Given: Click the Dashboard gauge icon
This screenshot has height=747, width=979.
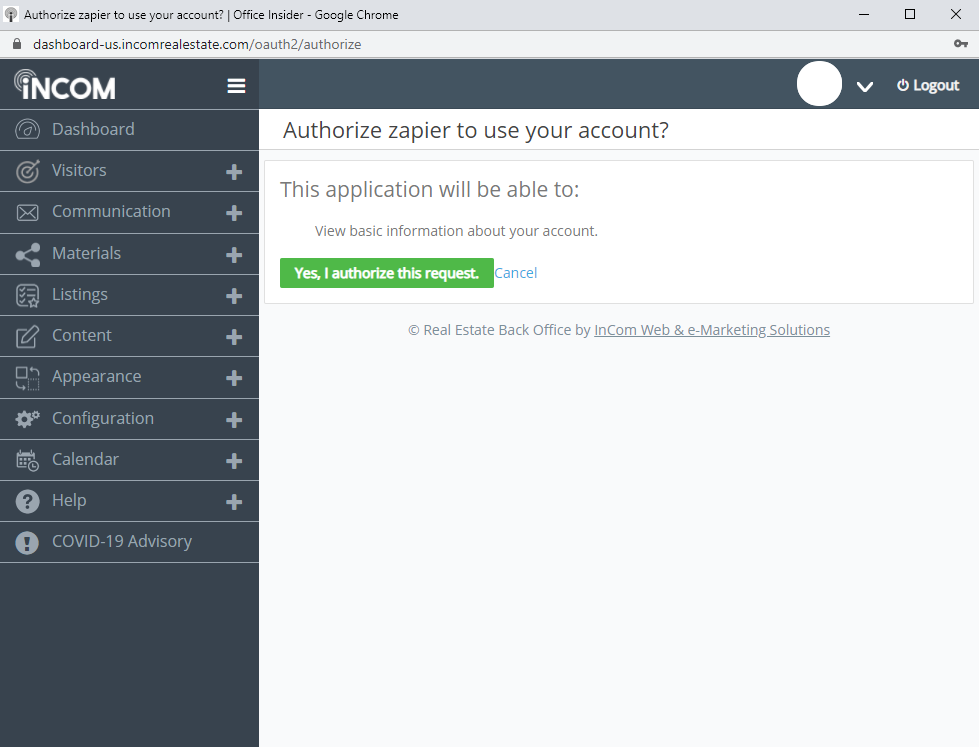Looking at the screenshot, I should (x=27, y=130).
